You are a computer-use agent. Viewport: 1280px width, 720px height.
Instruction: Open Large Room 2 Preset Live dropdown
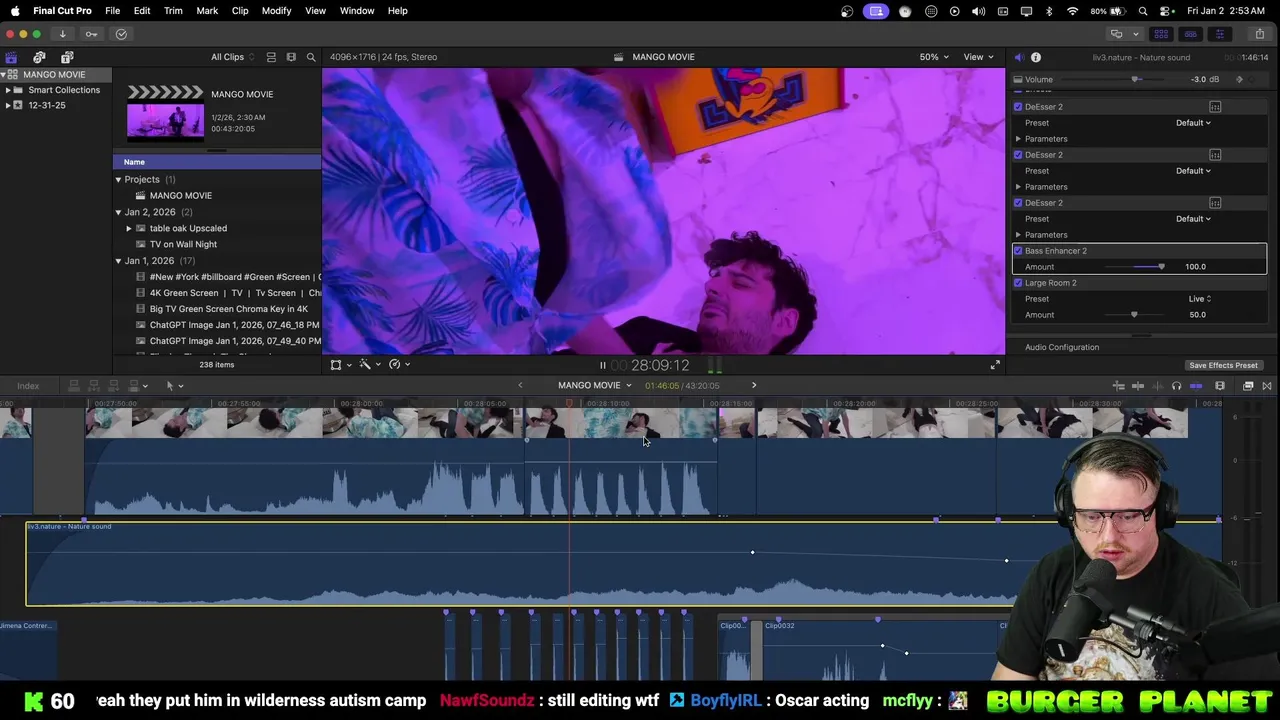coord(1200,299)
